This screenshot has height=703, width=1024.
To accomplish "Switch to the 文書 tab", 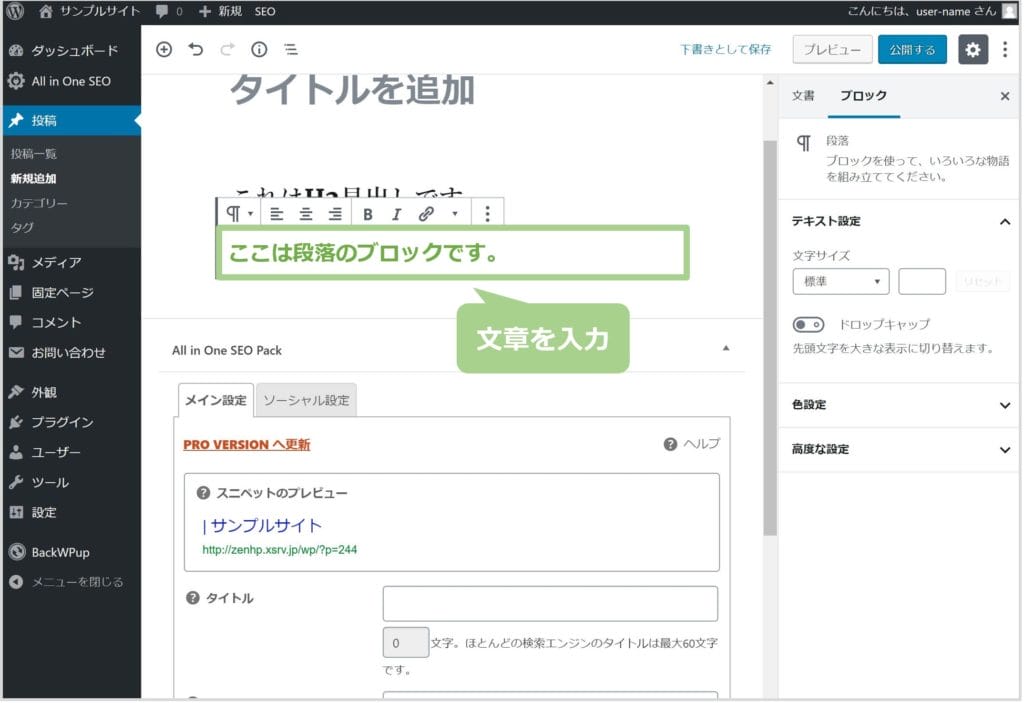I will click(x=803, y=96).
